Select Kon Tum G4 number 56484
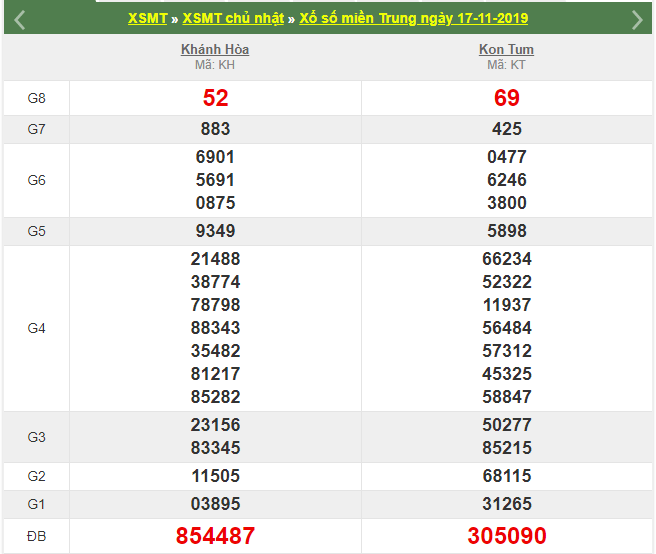The width and height of the screenshot is (656, 554). [x=507, y=328]
